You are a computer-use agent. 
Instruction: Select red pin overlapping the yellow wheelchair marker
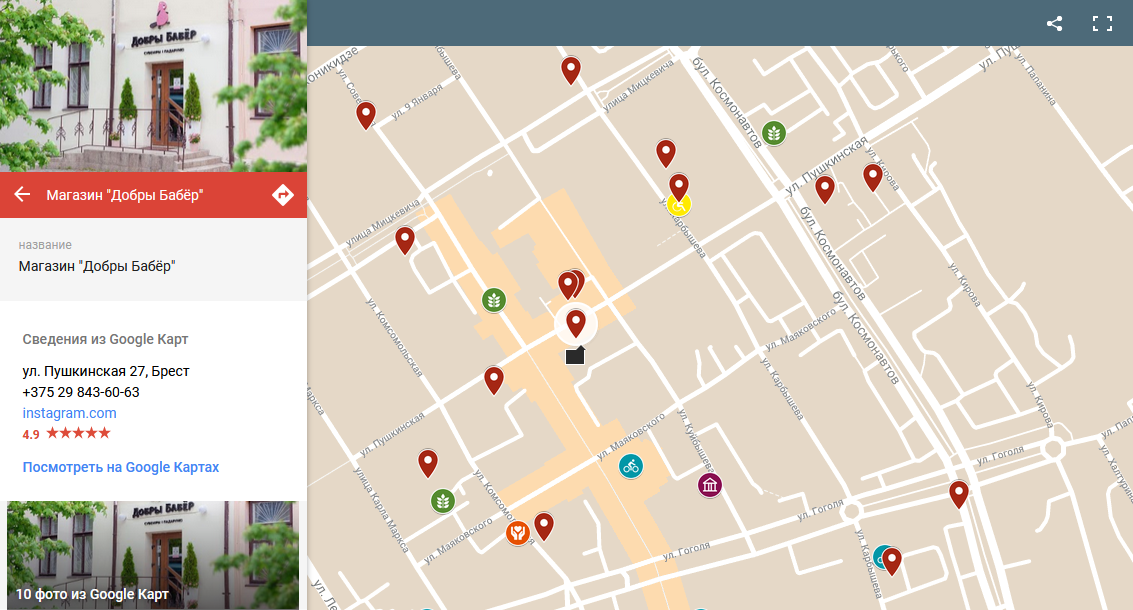pos(678,186)
